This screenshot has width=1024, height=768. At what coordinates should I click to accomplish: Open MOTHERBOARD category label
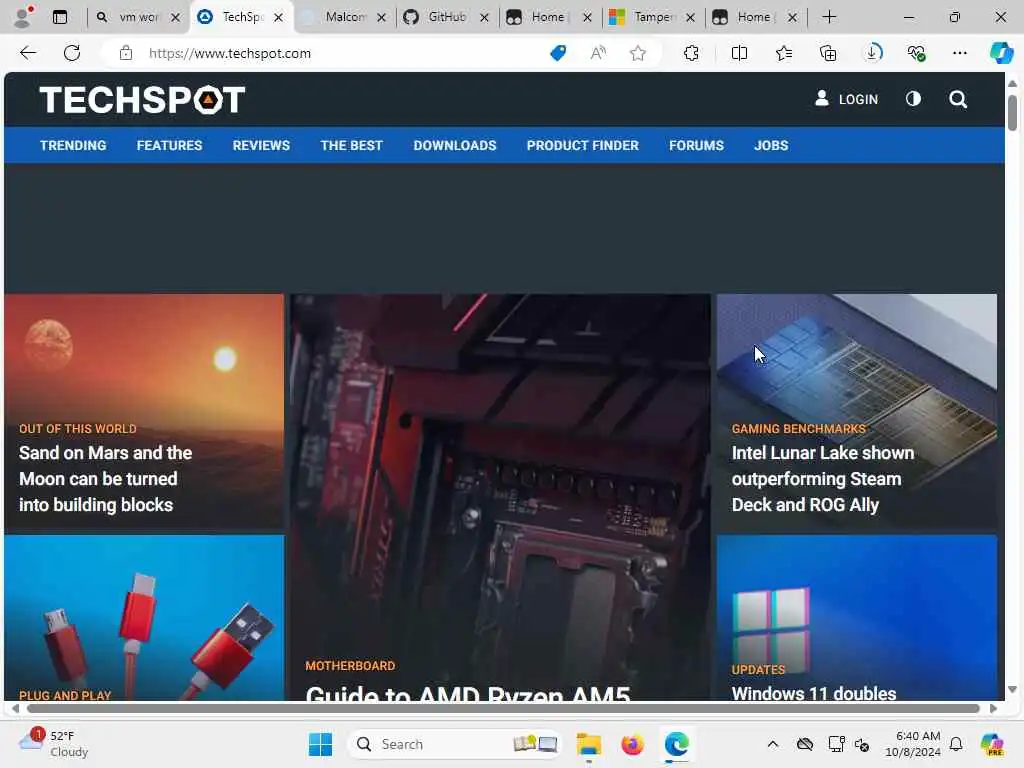350,665
